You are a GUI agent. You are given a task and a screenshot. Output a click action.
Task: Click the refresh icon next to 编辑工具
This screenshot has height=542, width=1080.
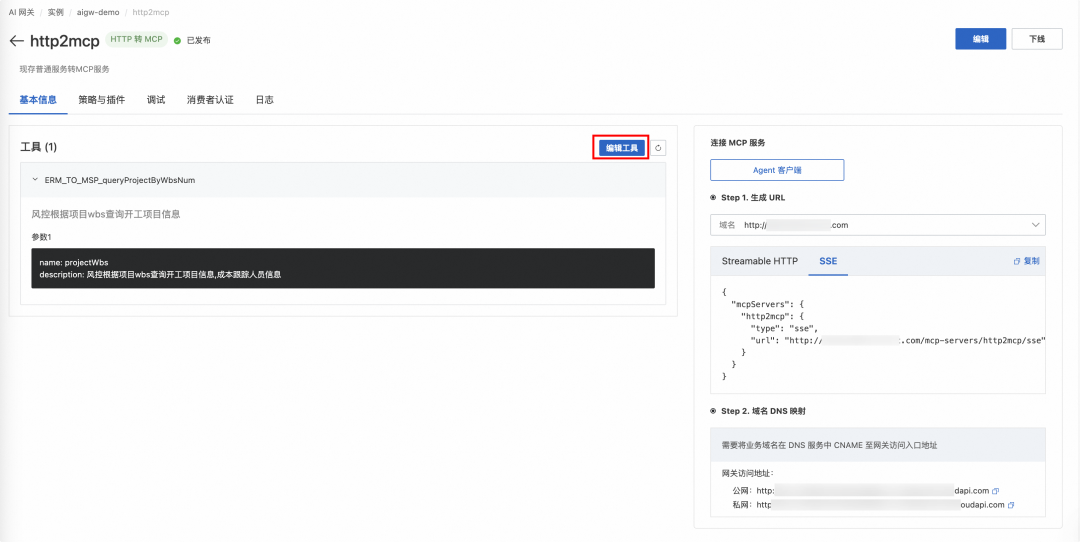click(658, 148)
